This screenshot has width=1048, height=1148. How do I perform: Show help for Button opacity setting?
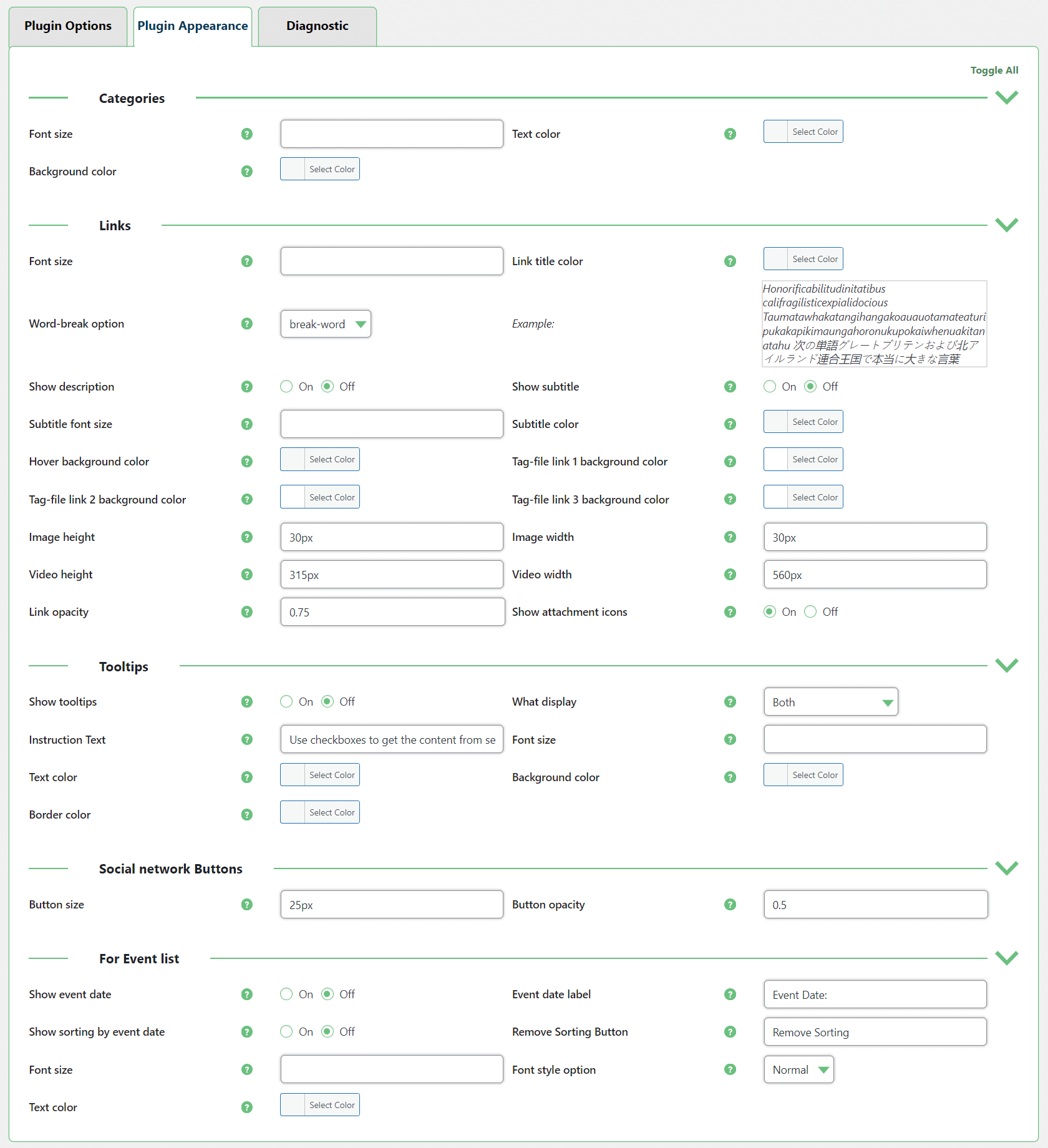[730, 905]
